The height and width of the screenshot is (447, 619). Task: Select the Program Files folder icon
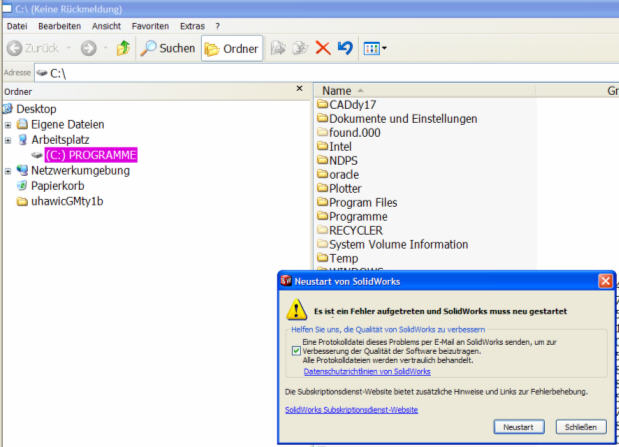coord(323,202)
